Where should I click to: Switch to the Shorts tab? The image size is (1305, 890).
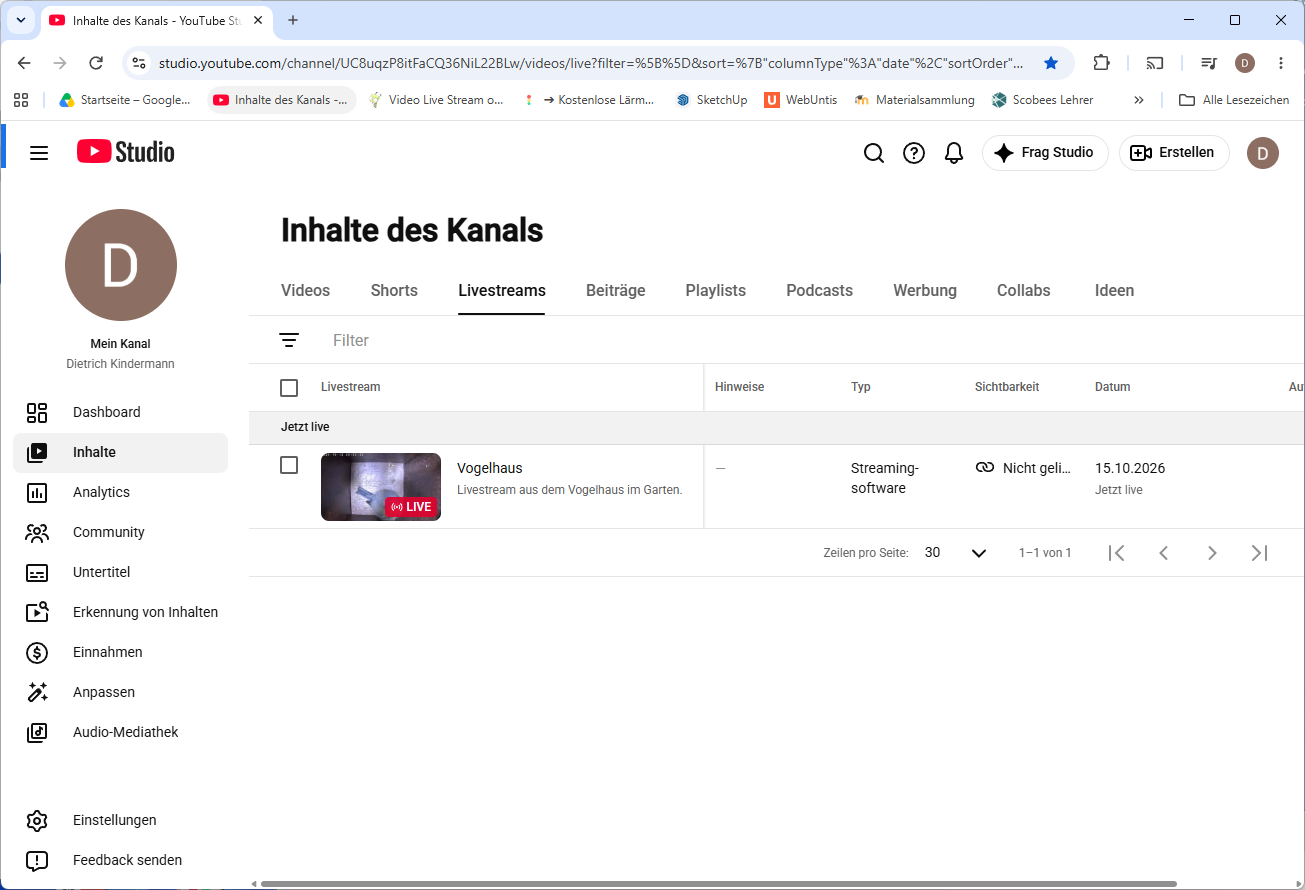point(394,291)
